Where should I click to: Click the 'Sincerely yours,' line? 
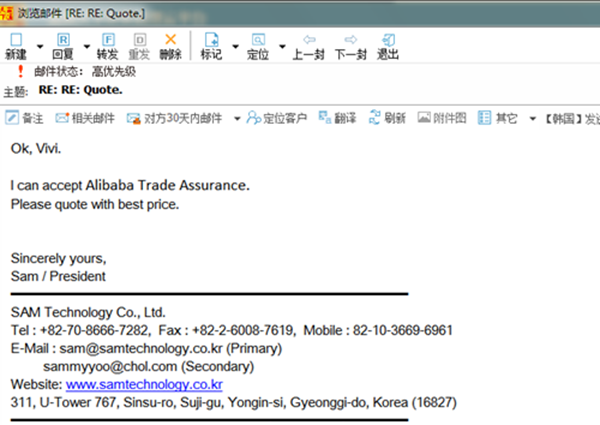pyautogui.click(x=59, y=259)
